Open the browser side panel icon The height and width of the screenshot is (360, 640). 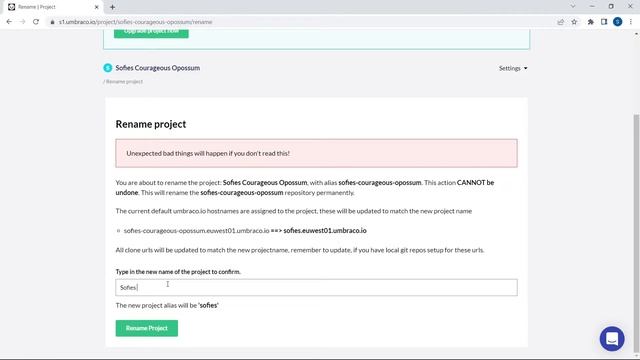click(604, 22)
